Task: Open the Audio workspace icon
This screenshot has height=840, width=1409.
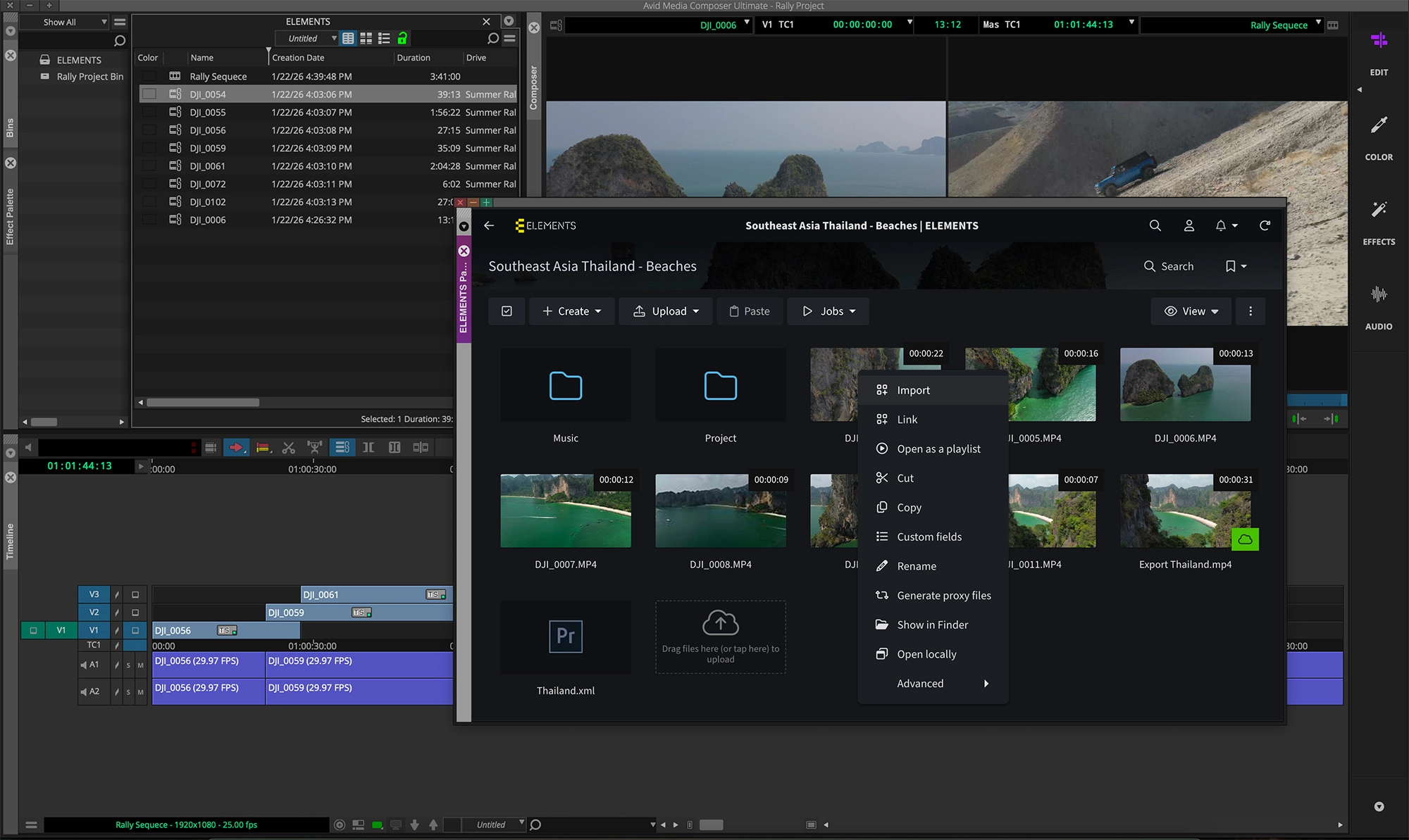Action: coord(1379,295)
